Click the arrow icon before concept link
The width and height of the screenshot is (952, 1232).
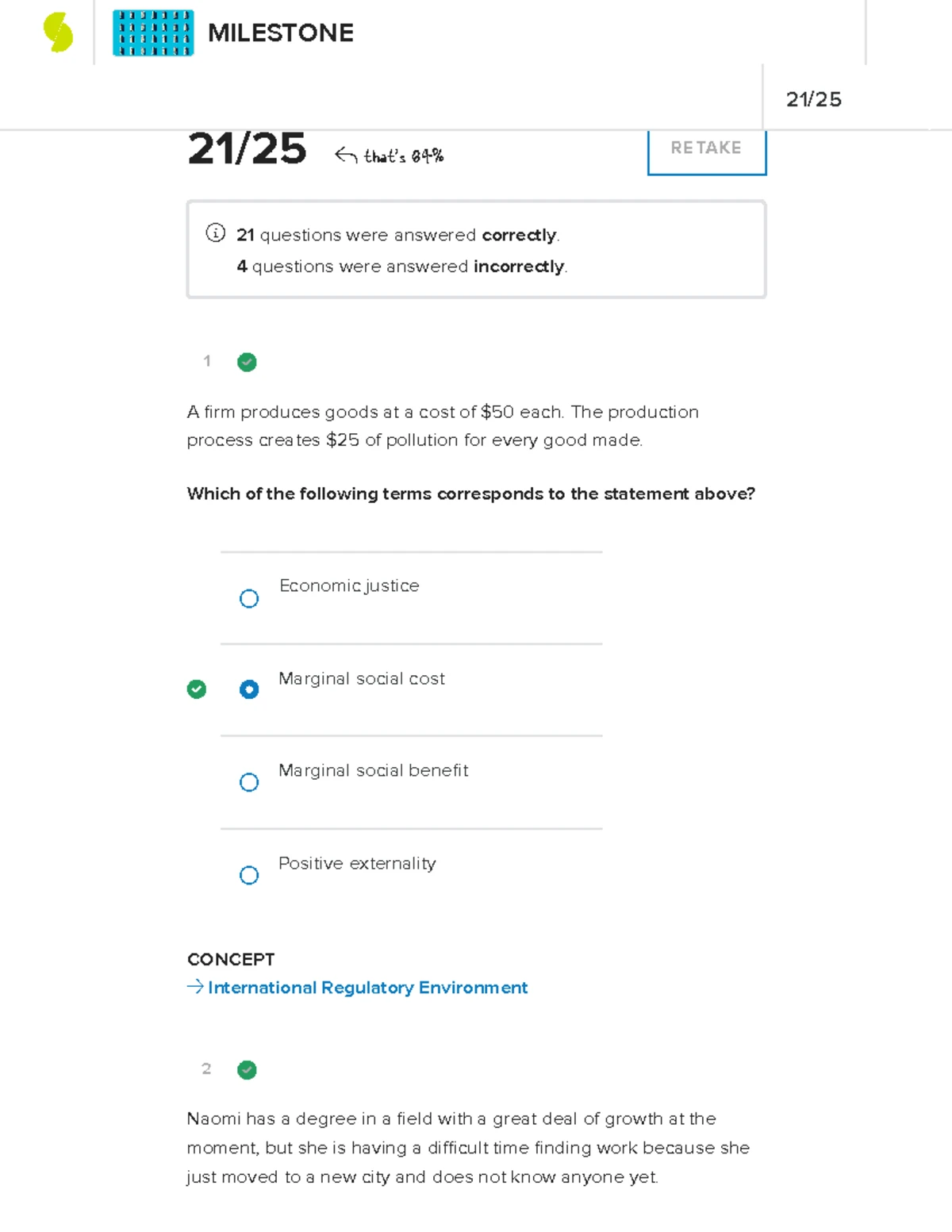point(195,987)
